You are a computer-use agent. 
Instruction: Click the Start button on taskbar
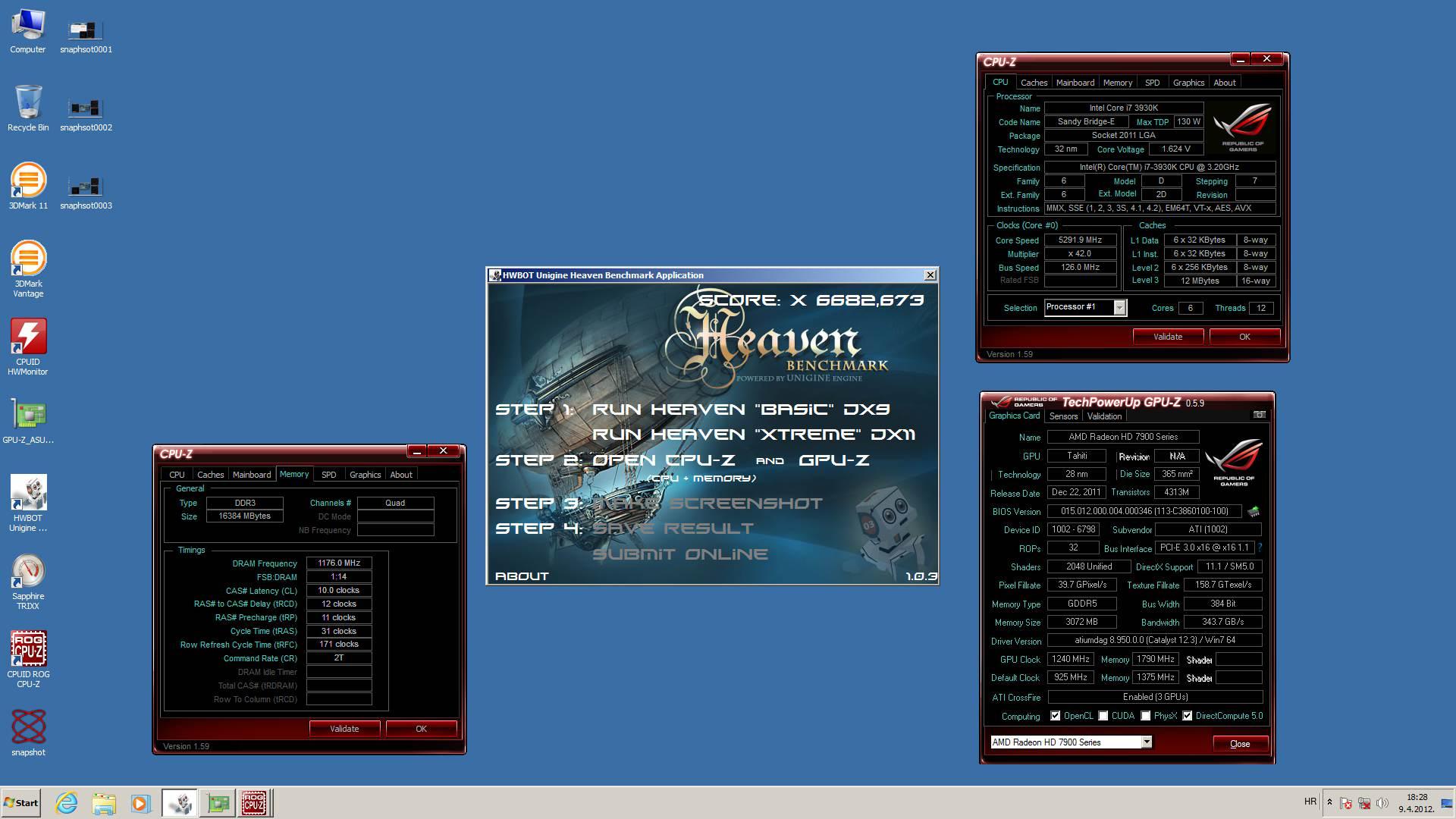click(x=20, y=802)
